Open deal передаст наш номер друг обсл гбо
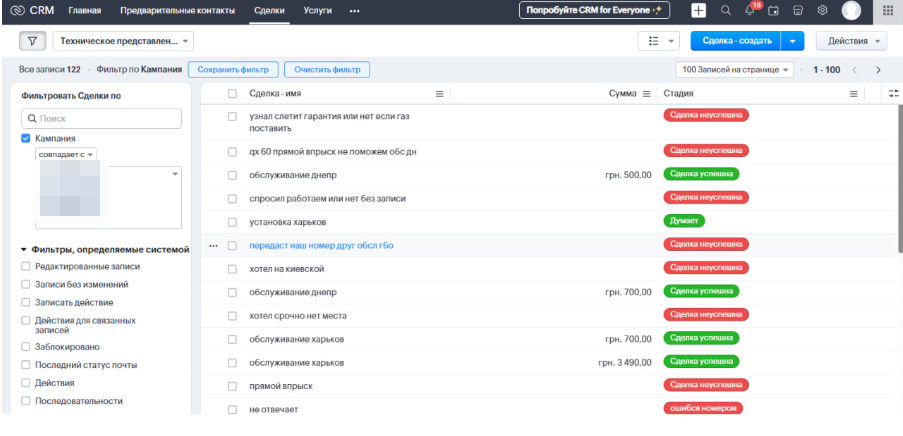The image size is (903, 436). [x=321, y=245]
